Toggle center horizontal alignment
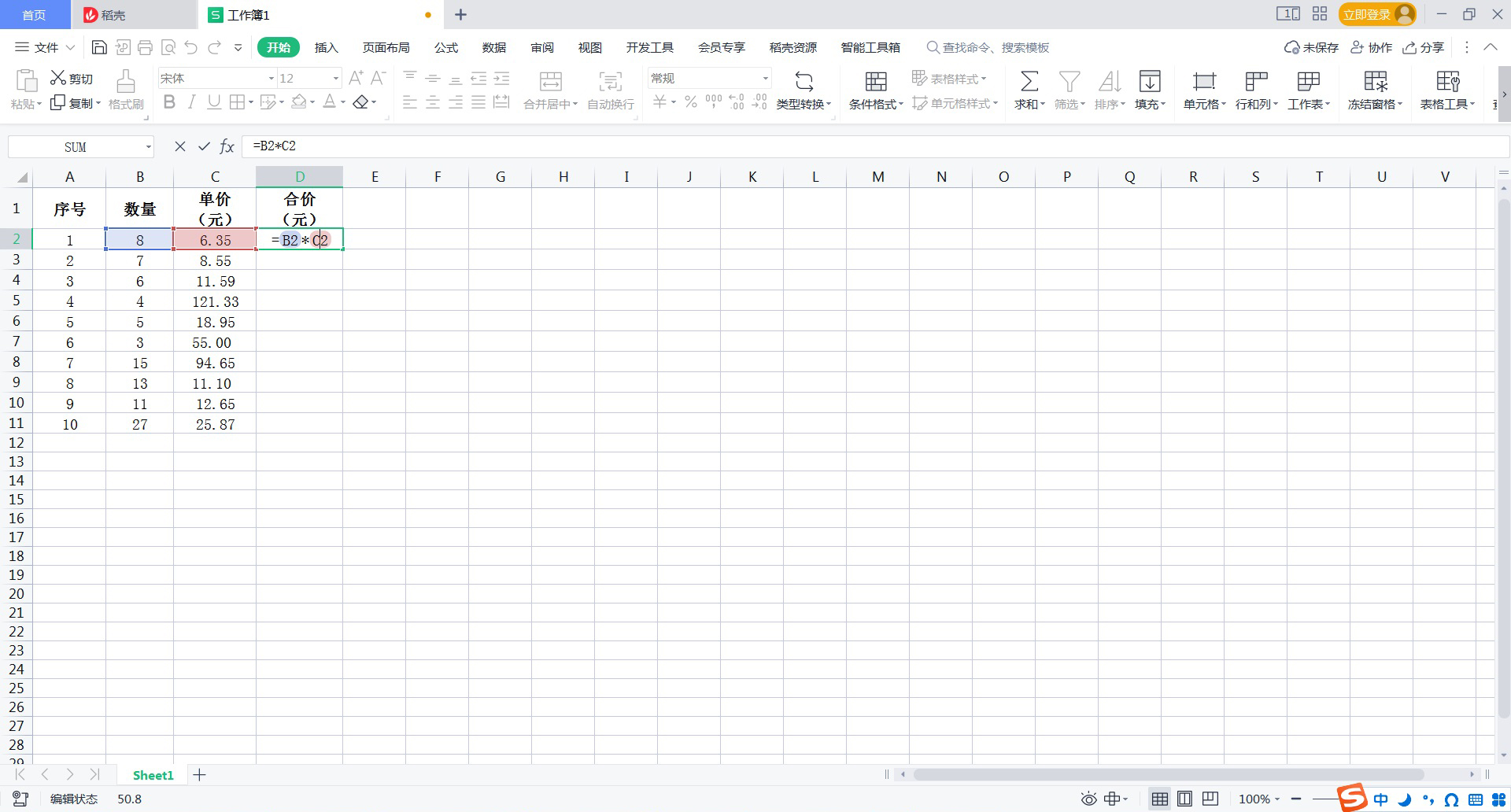The image size is (1511, 812). pyautogui.click(x=433, y=102)
